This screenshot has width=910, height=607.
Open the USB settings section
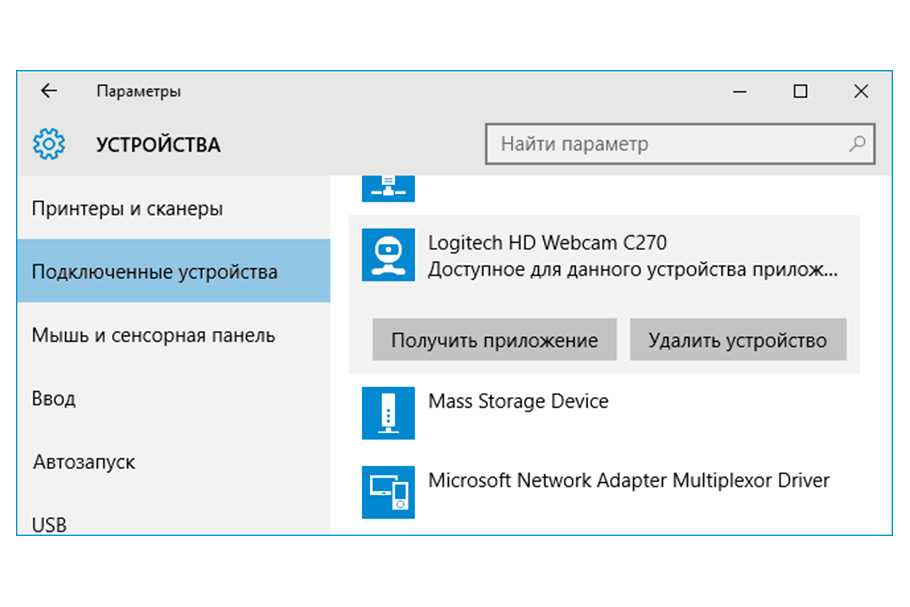[50, 524]
